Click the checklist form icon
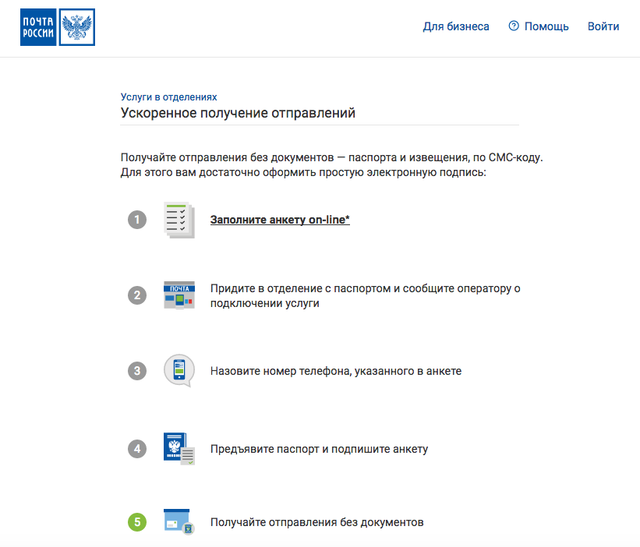Screen dimensions: 640x547 pyautogui.click(x=178, y=219)
